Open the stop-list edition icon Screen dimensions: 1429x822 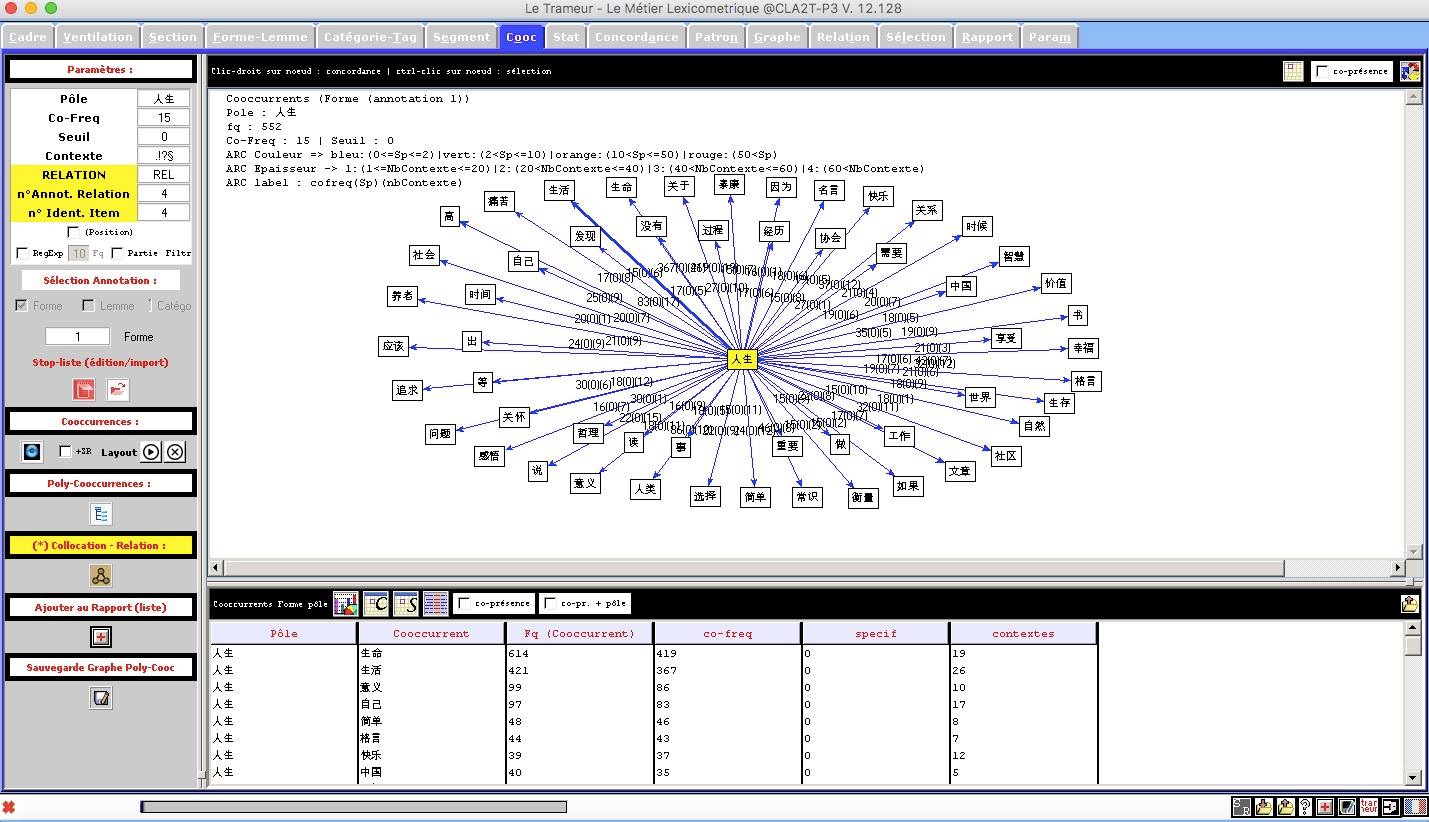pyautogui.click(x=84, y=390)
